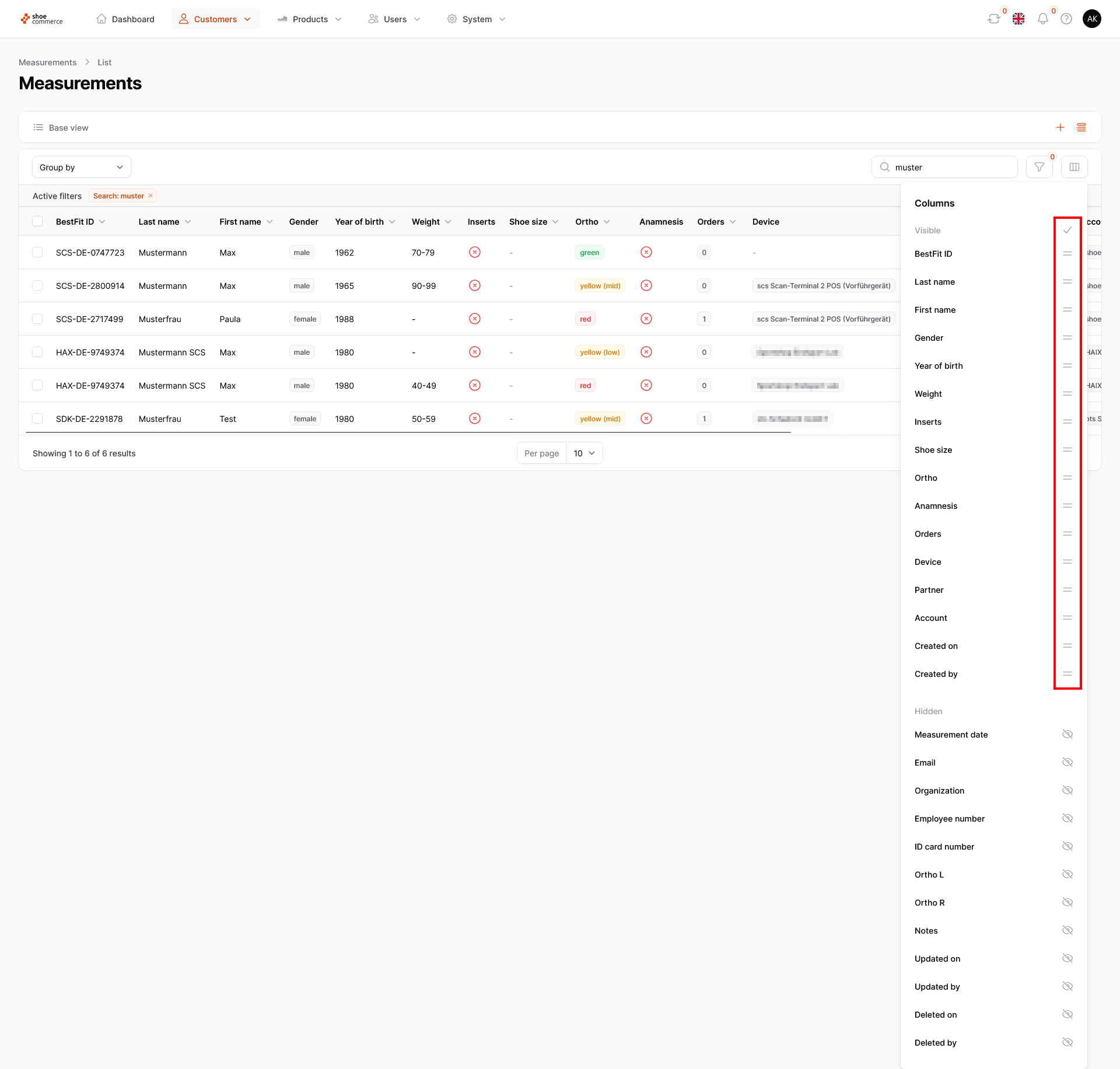Image resolution: width=1120 pixels, height=1069 pixels.
Task: Add new view with plus icon
Action: [1060, 128]
